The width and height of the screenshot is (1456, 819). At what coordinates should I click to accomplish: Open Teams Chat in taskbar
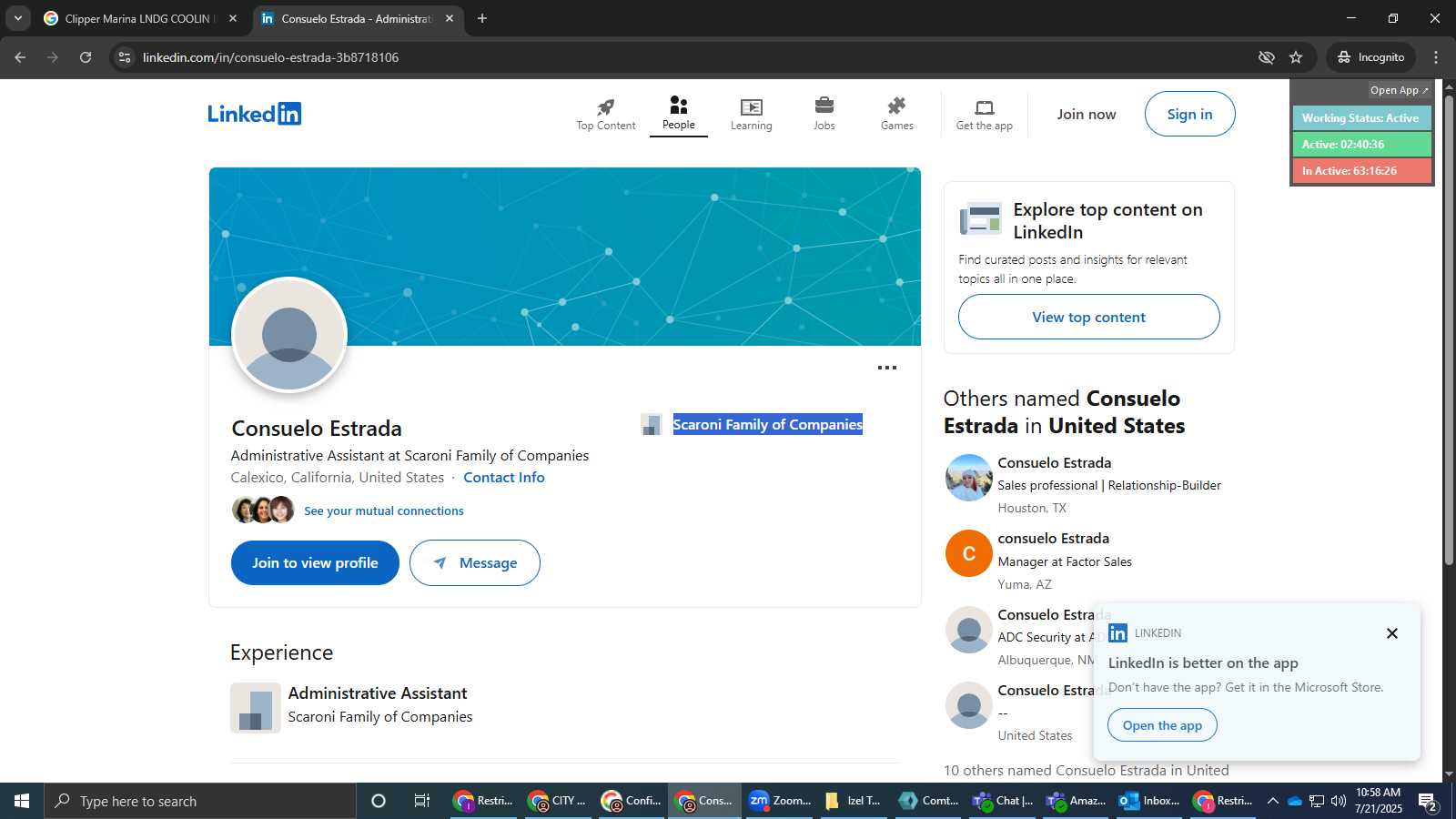(x=1002, y=801)
